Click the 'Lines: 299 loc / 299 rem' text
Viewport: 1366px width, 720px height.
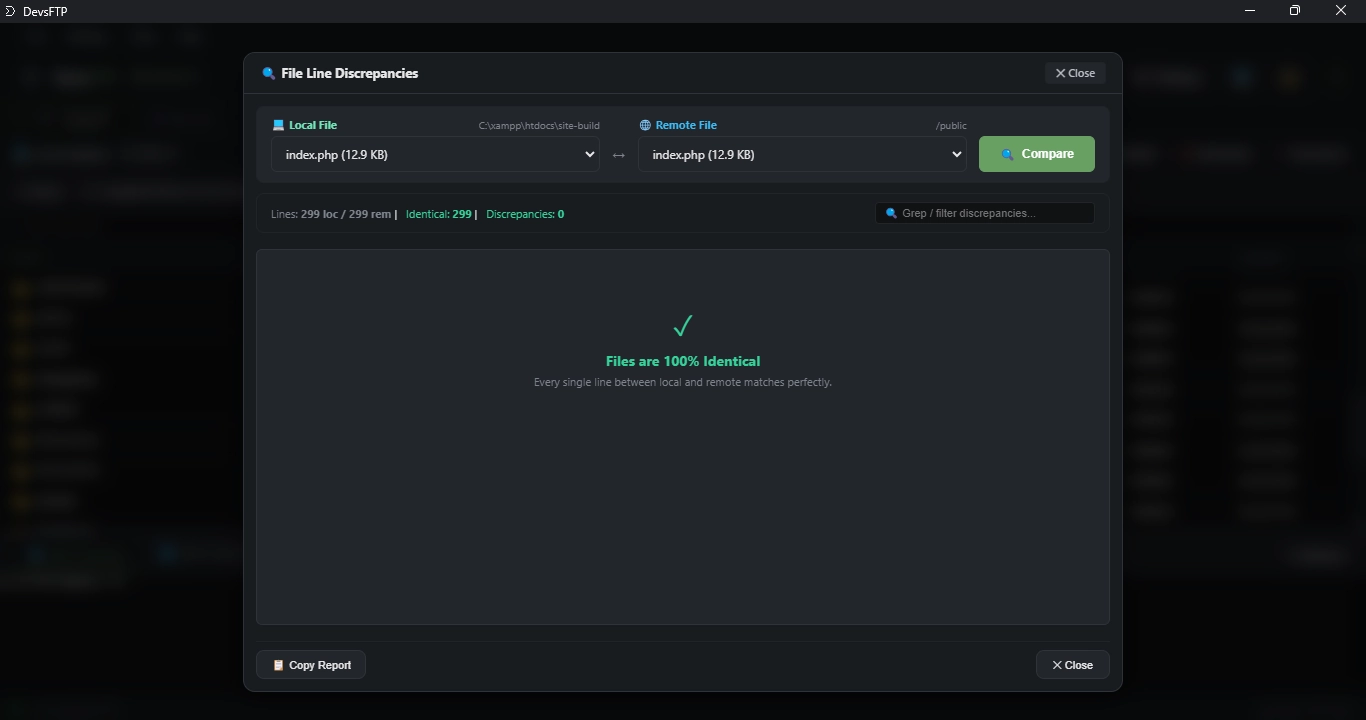point(331,214)
